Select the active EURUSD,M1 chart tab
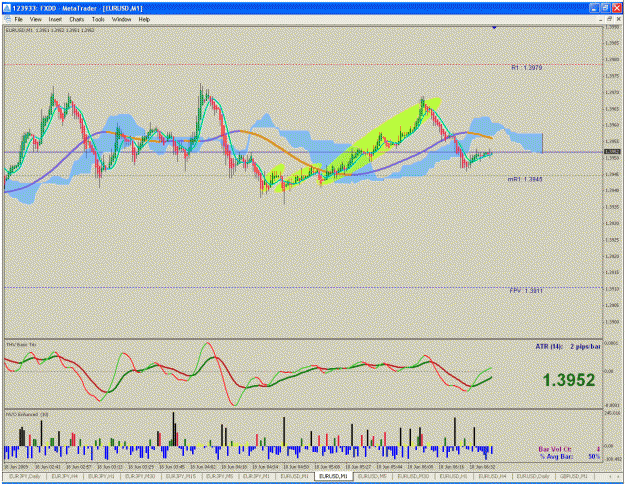 coord(333,476)
